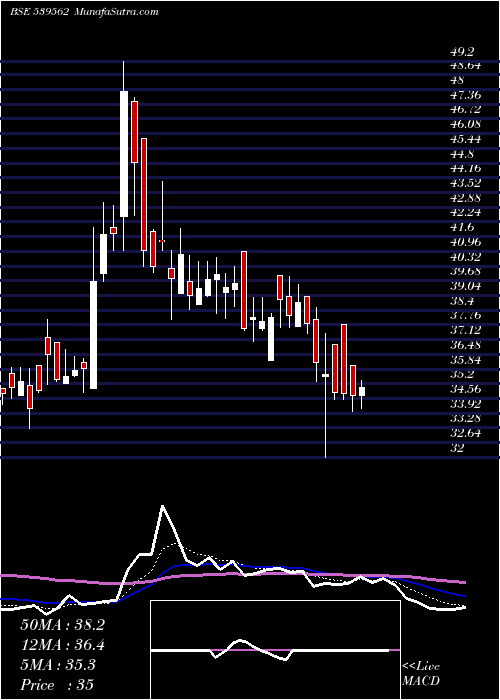Image resolution: width=500 pixels, height=700 pixels.
Task: Select the 36.48 price level label
Action: [465, 345]
